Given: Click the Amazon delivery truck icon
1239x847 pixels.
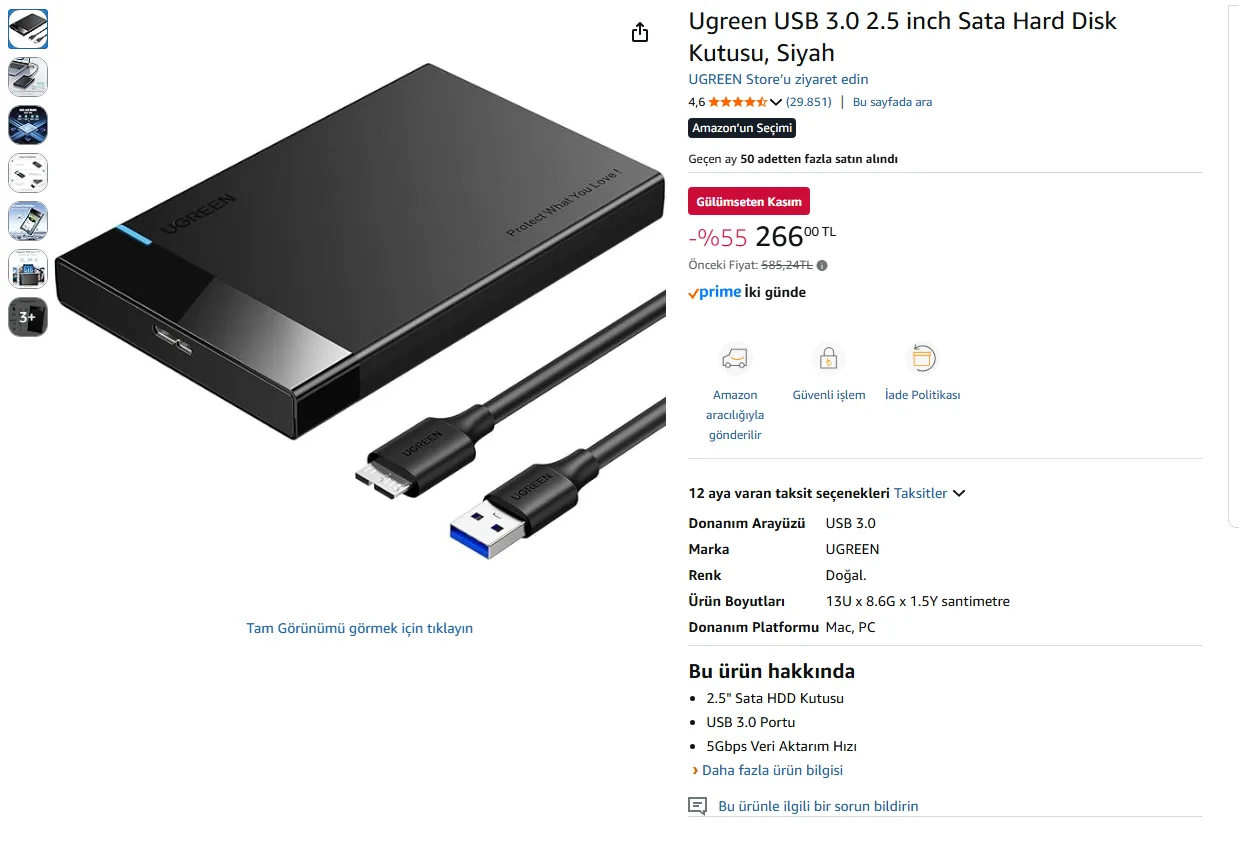Looking at the screenshot, I should click(x=735, y=358).
